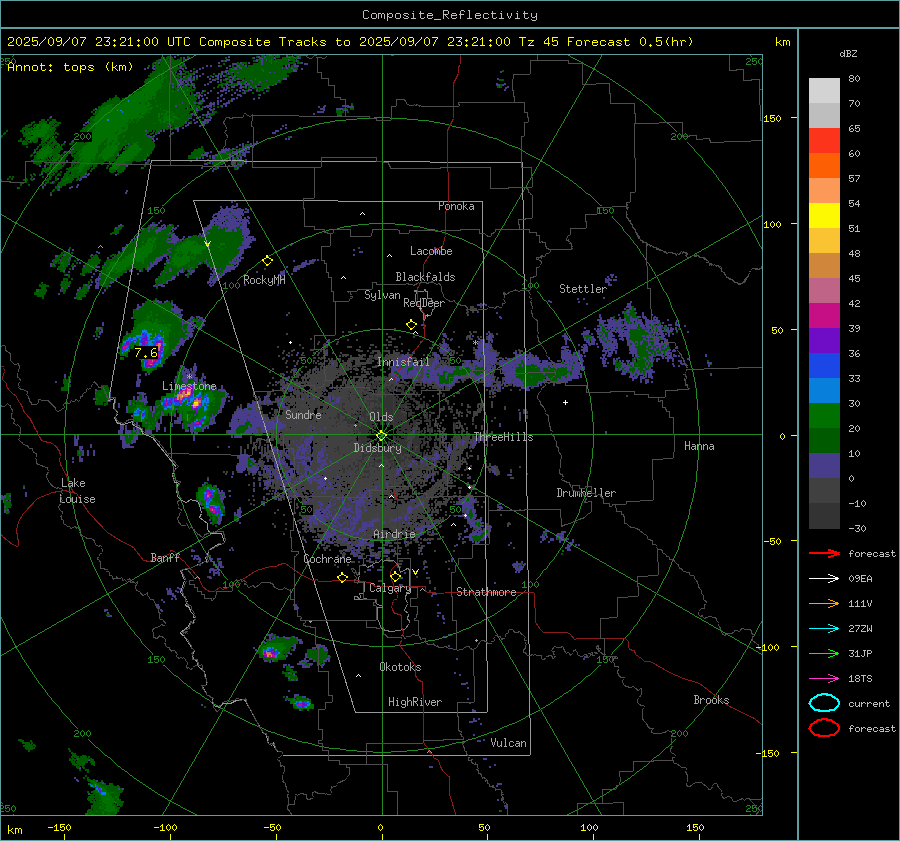Click the RedDeer city label

click(424, 303)
